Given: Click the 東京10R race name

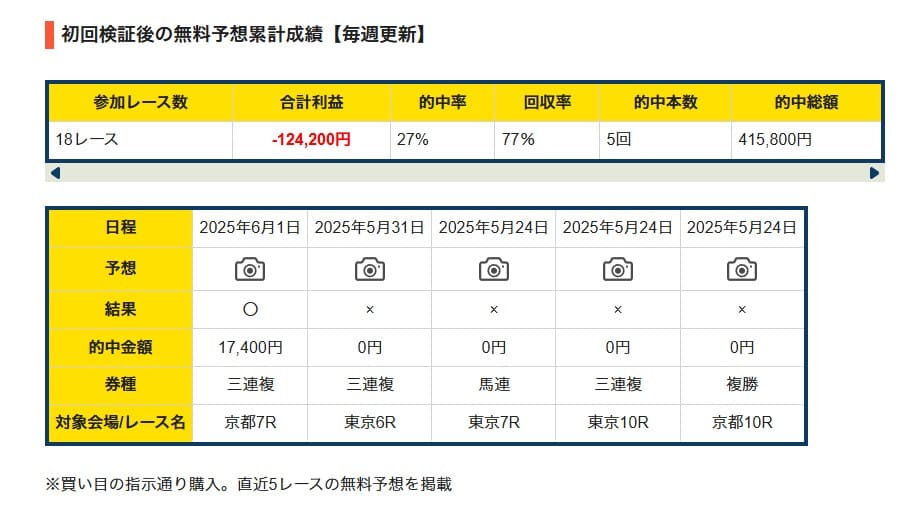Looking at the screenshot, I should [x=618, y=423].
